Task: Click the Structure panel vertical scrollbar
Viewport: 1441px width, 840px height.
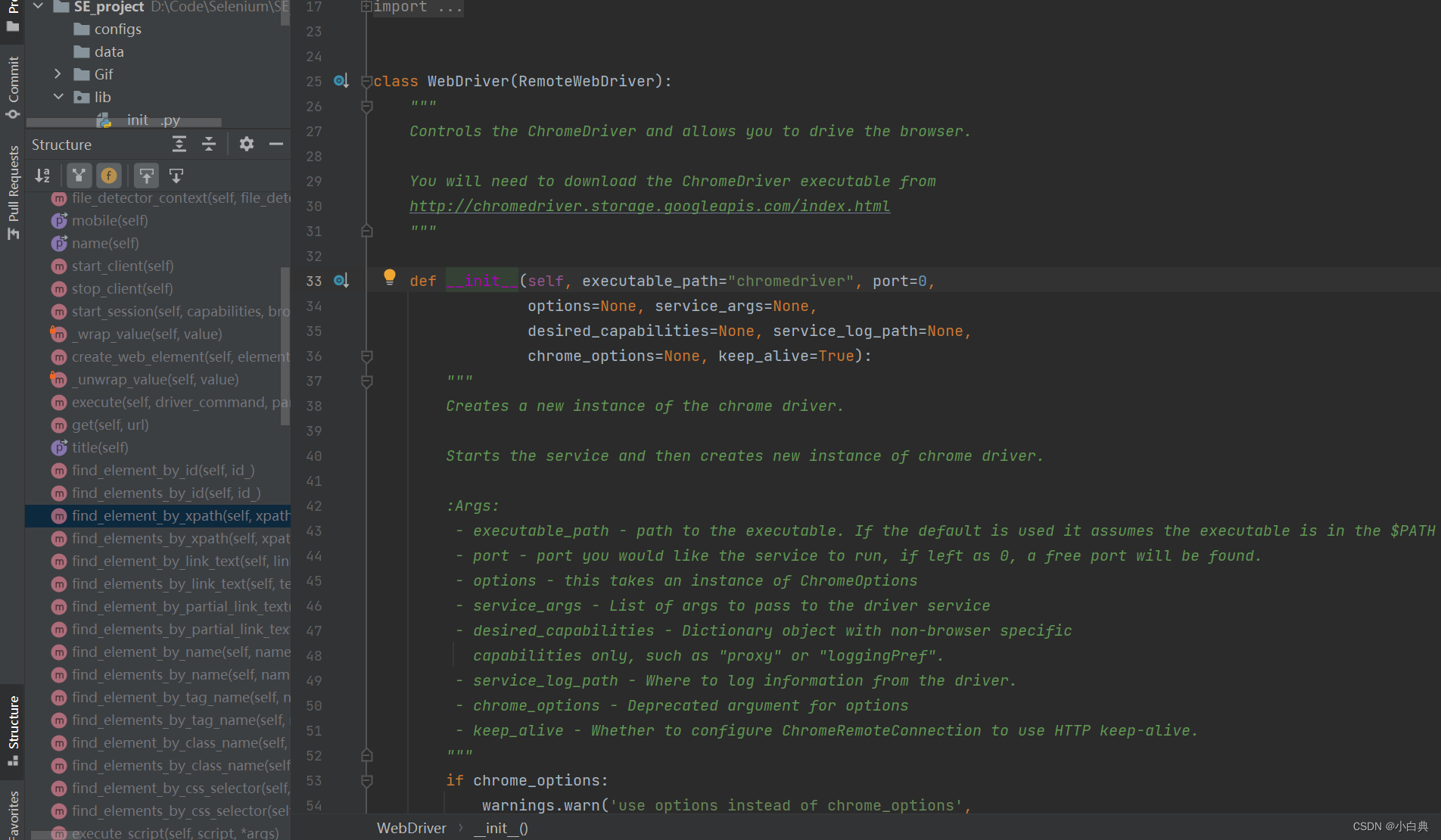Action: (285, 346)
